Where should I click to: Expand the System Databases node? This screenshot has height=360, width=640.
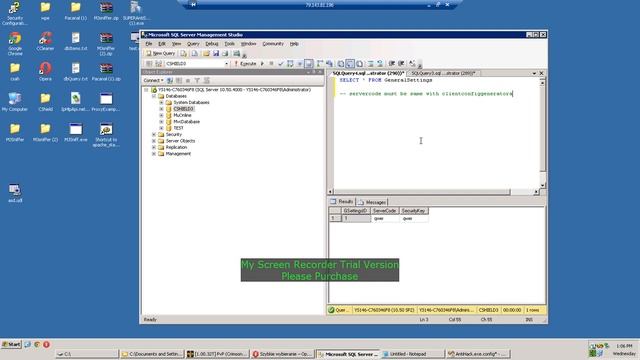click(161, 102)
